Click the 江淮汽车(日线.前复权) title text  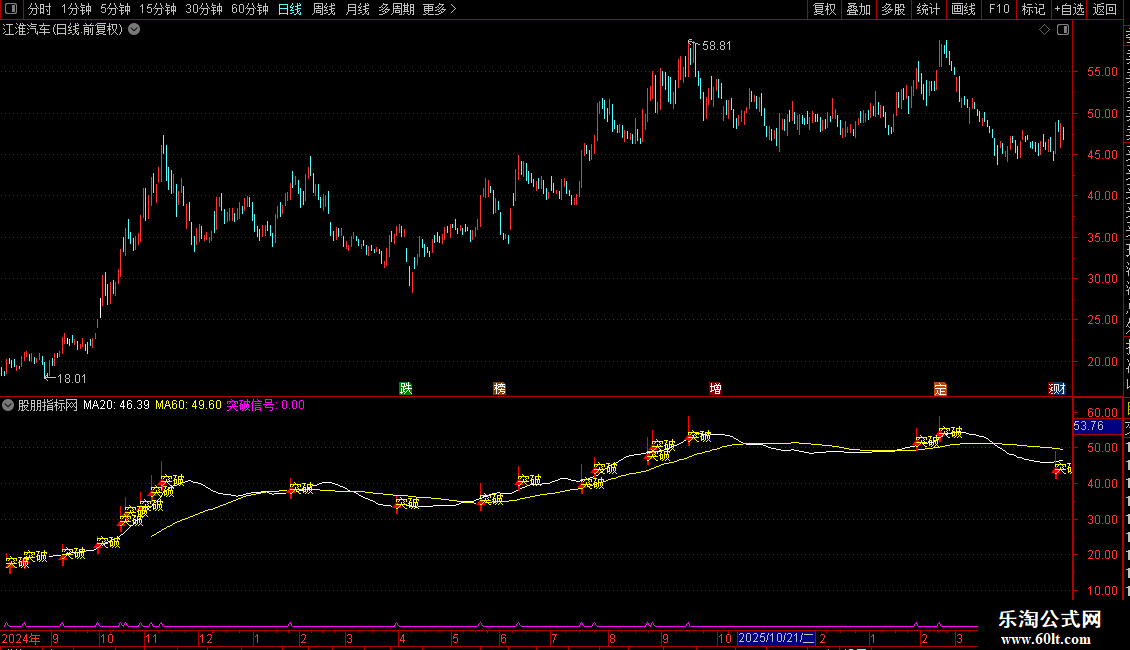63,30
